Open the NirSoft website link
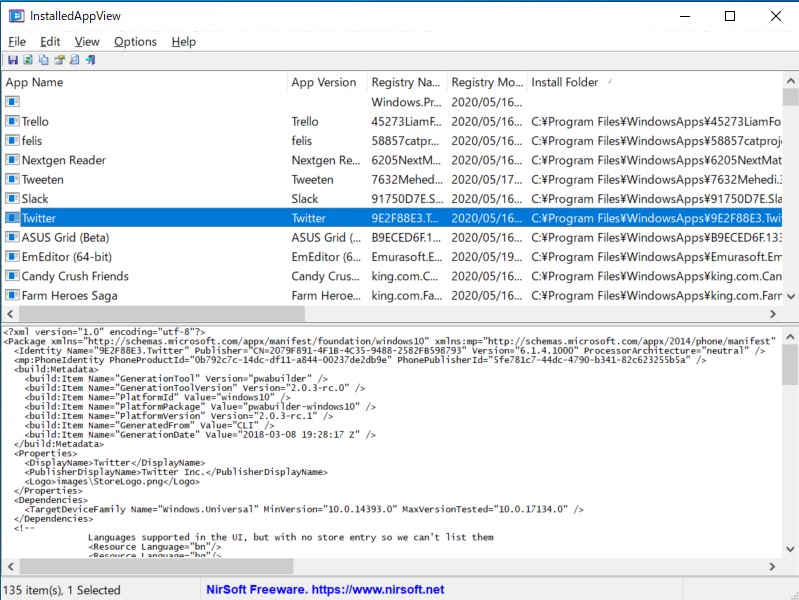The image size is (799, 600). coord(325,590)
